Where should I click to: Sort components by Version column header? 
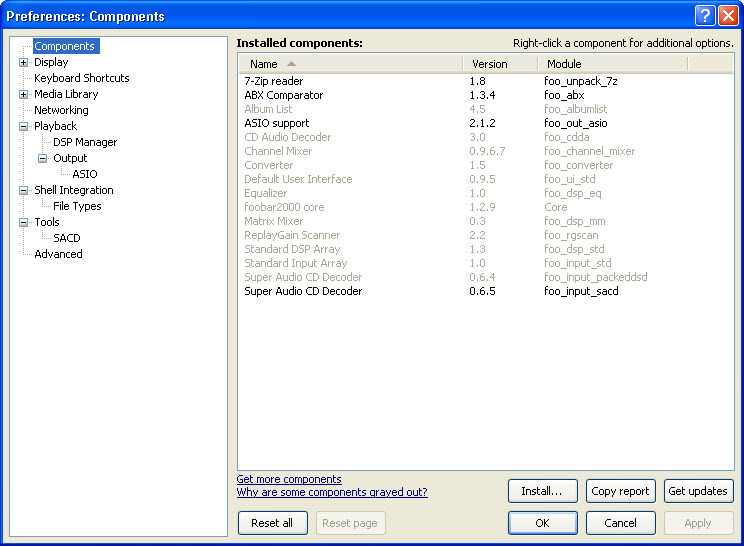point(500,64)
